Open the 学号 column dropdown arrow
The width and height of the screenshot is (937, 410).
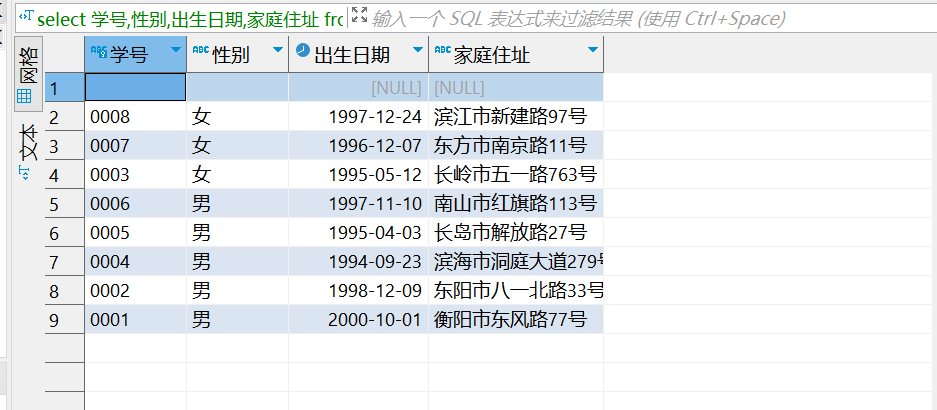click(176, 50)
